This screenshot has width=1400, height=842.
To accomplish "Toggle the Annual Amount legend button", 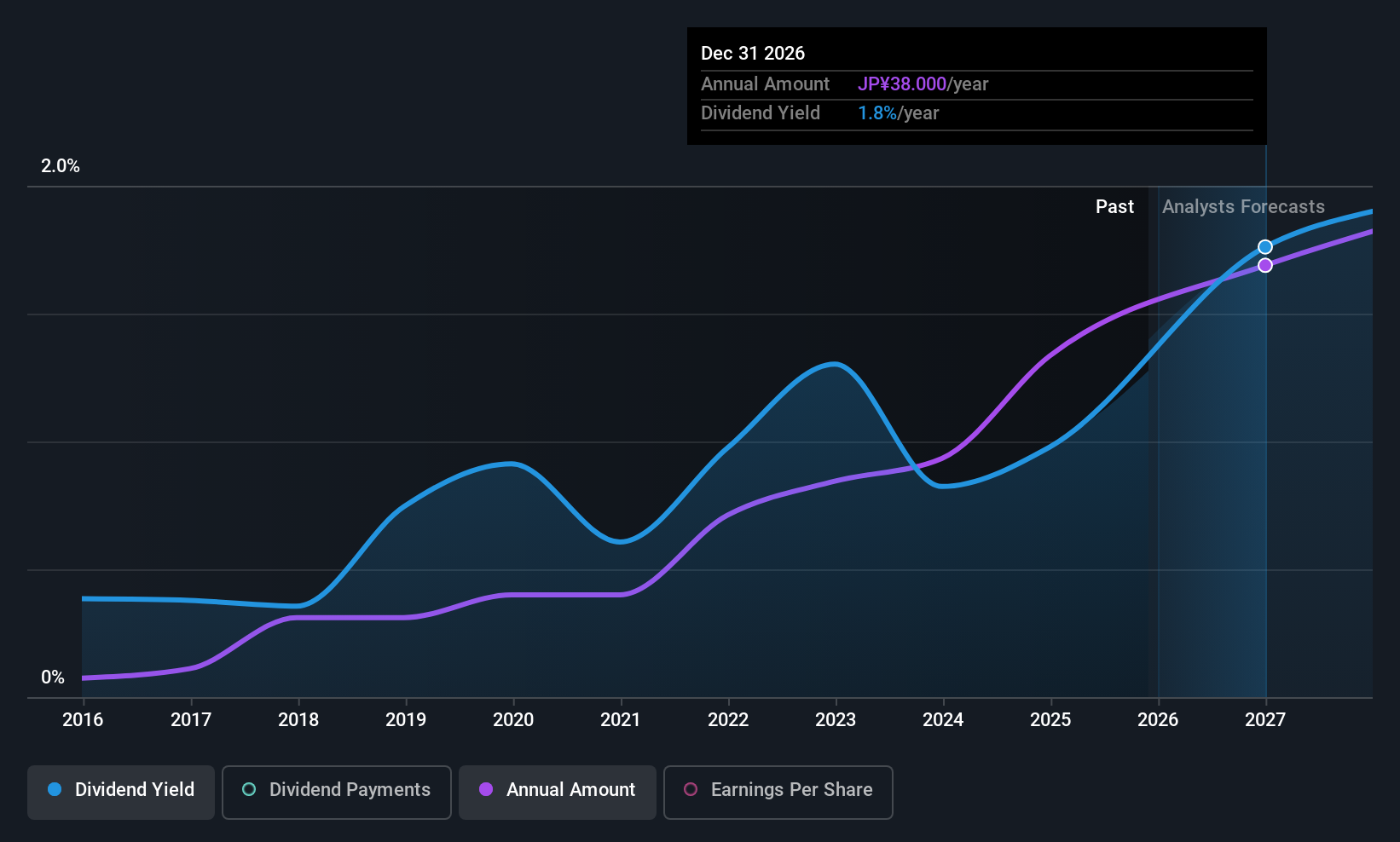I will (558, 792).
